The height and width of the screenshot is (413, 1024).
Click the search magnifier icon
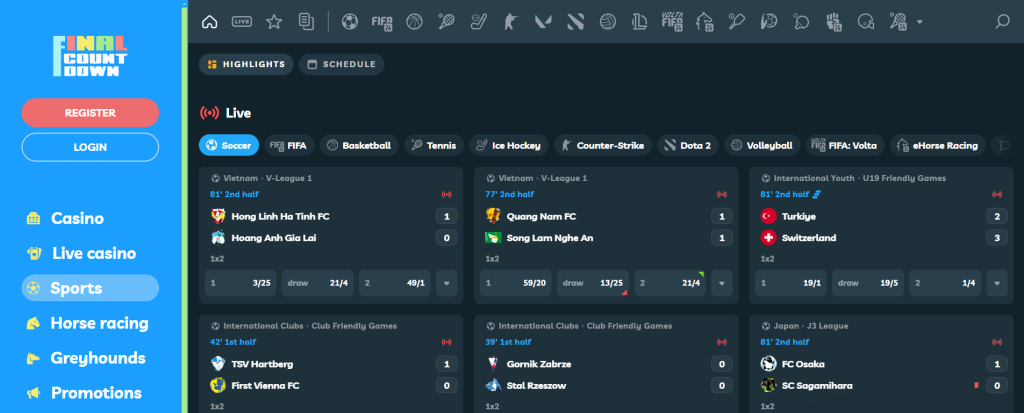pyautogui.click(x=1003, y=21)
